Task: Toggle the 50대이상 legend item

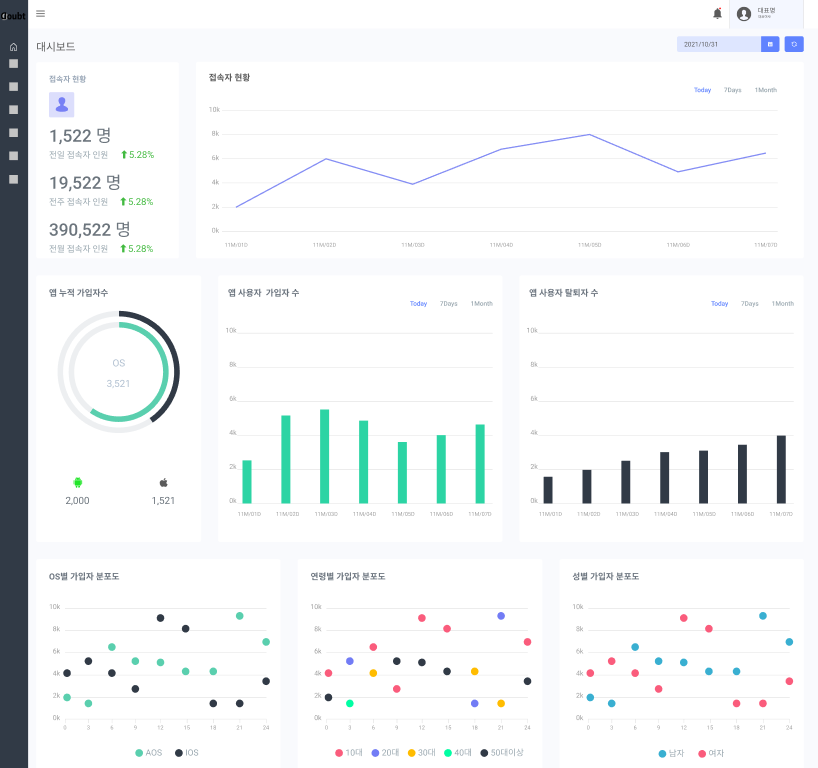Action: pyautogui.click(x=502, y=753)
